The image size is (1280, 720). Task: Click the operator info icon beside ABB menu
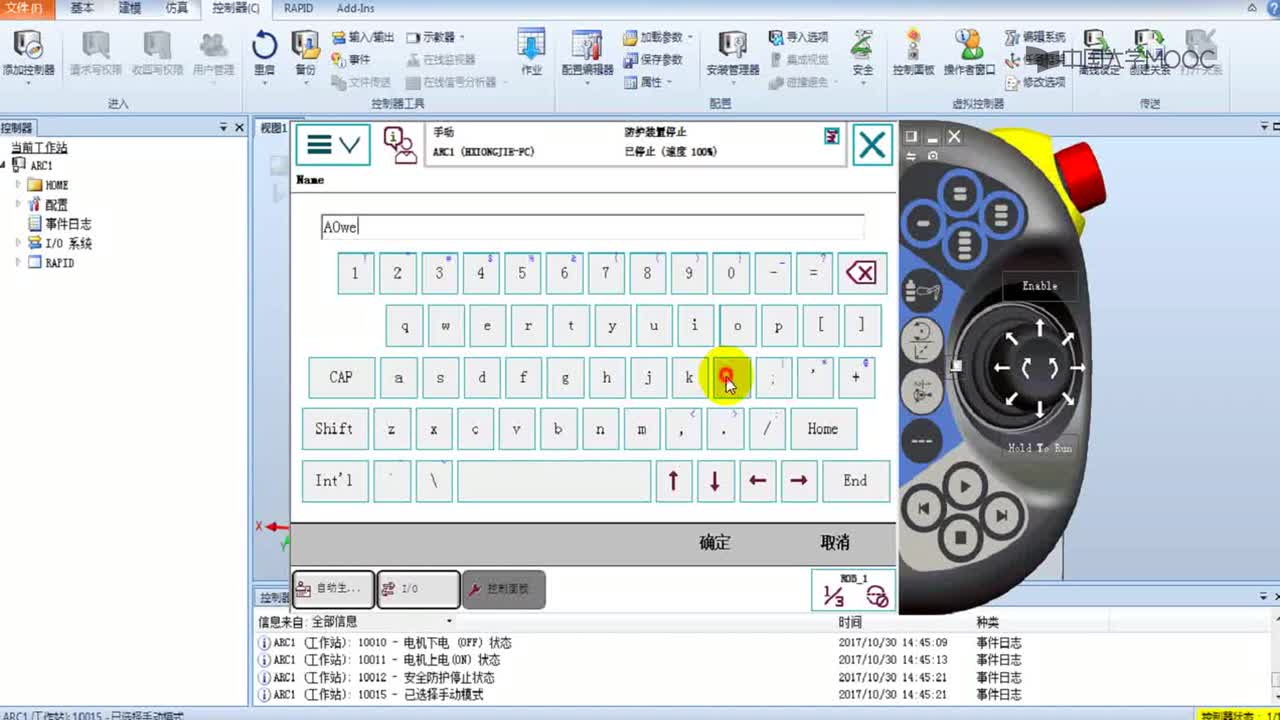[x=400, y=145]
